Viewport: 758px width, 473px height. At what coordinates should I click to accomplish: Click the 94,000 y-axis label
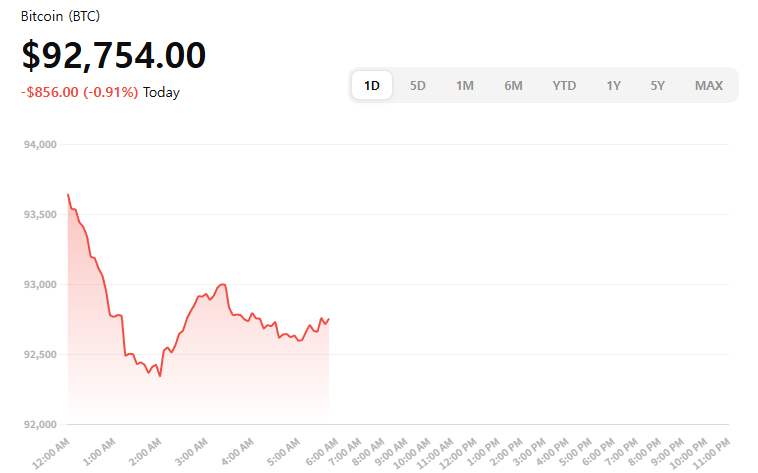click(40, 145)
